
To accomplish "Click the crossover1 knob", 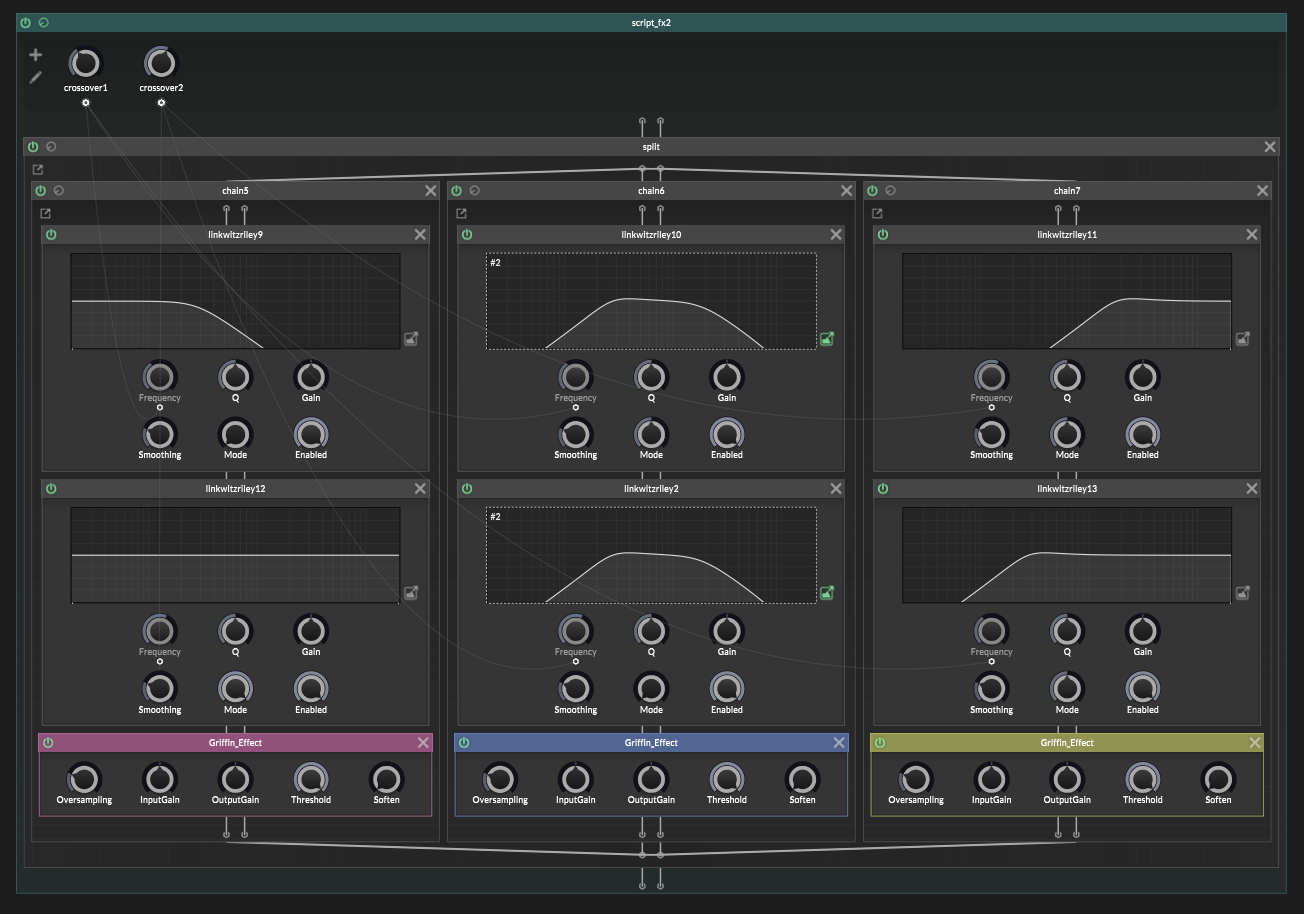I will point(85,63).
